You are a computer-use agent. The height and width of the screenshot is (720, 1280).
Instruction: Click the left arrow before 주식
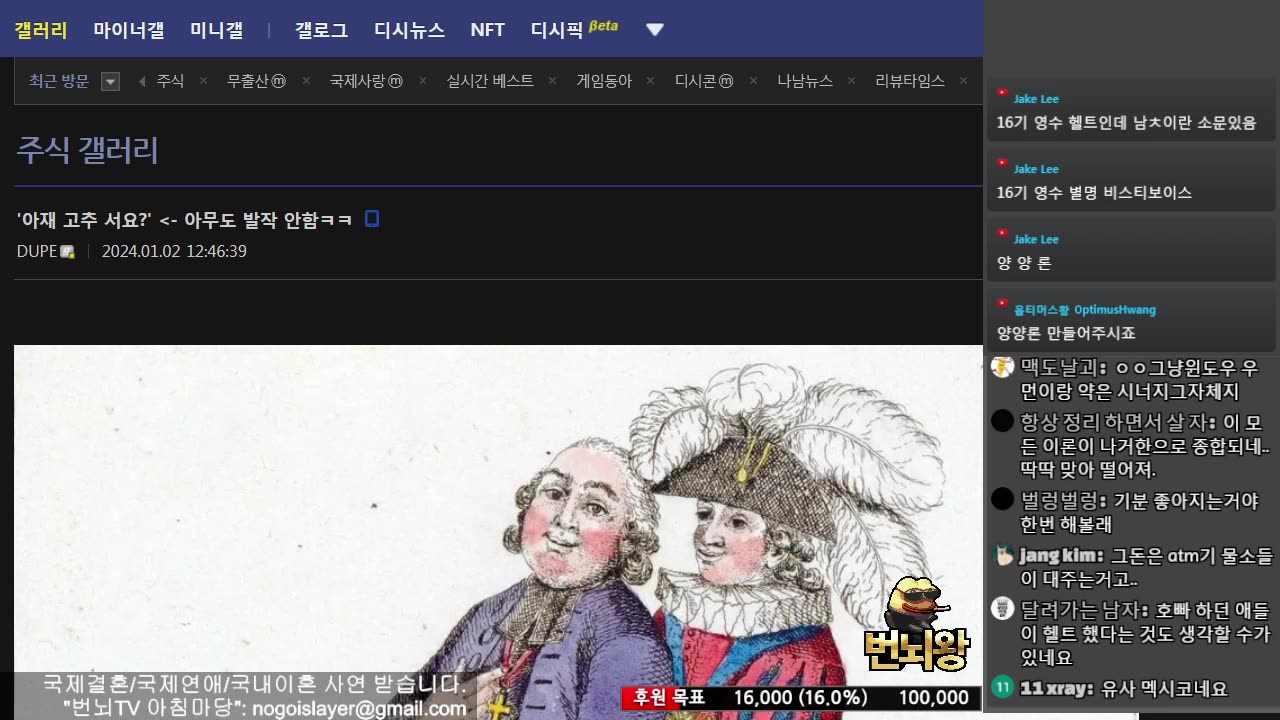142,82
